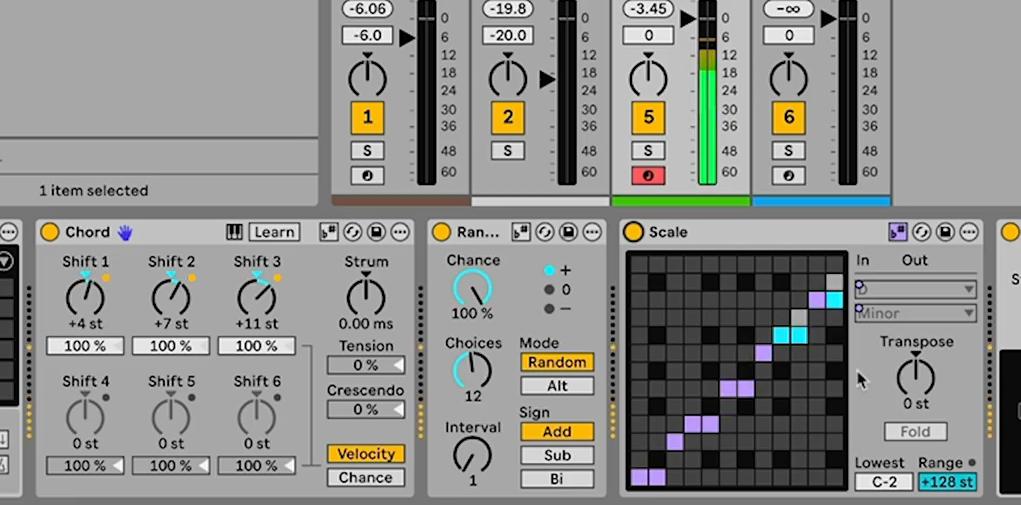Screen dimensions: 1021x505
Task: Click the Tension value field
Action: click(x=366, y=366)
